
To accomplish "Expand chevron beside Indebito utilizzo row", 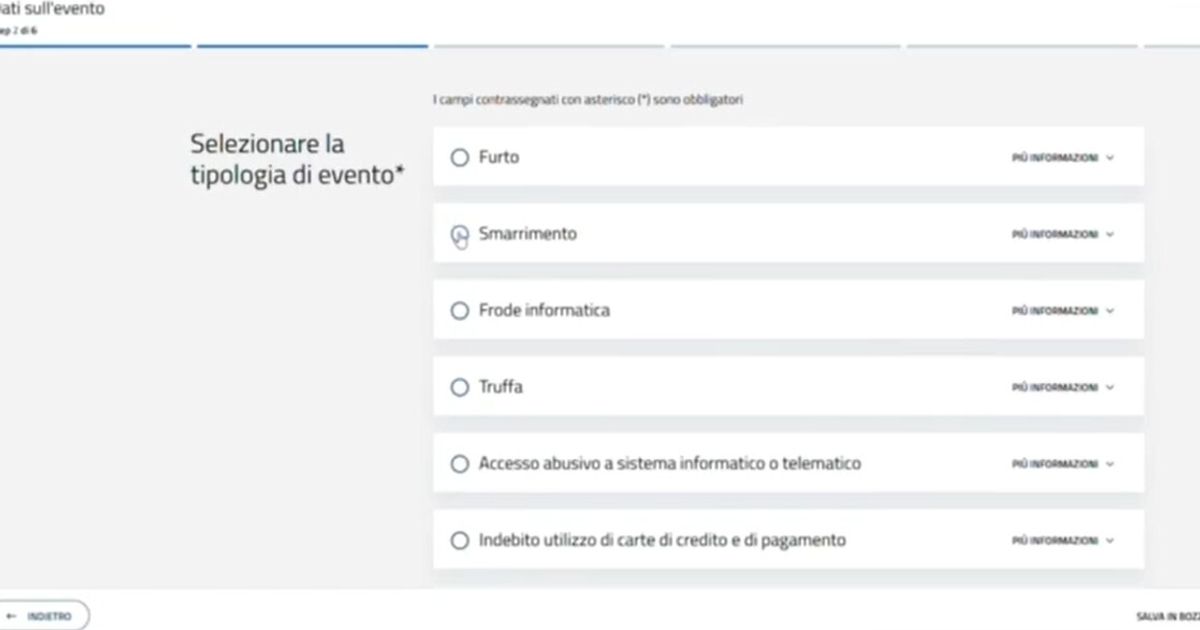I will [x=1110, y=541].
